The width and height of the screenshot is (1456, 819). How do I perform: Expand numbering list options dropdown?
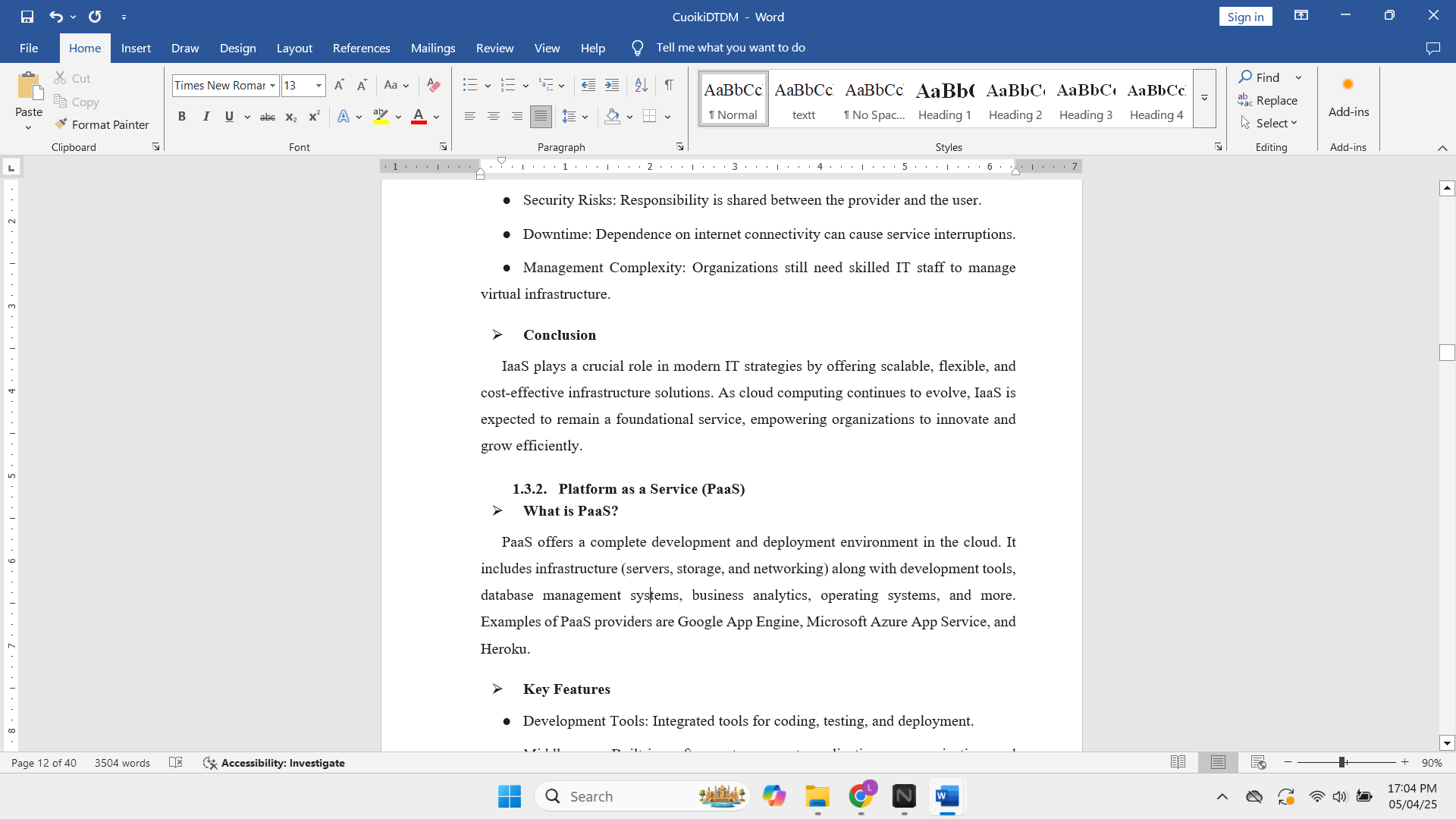pos(526,86)
